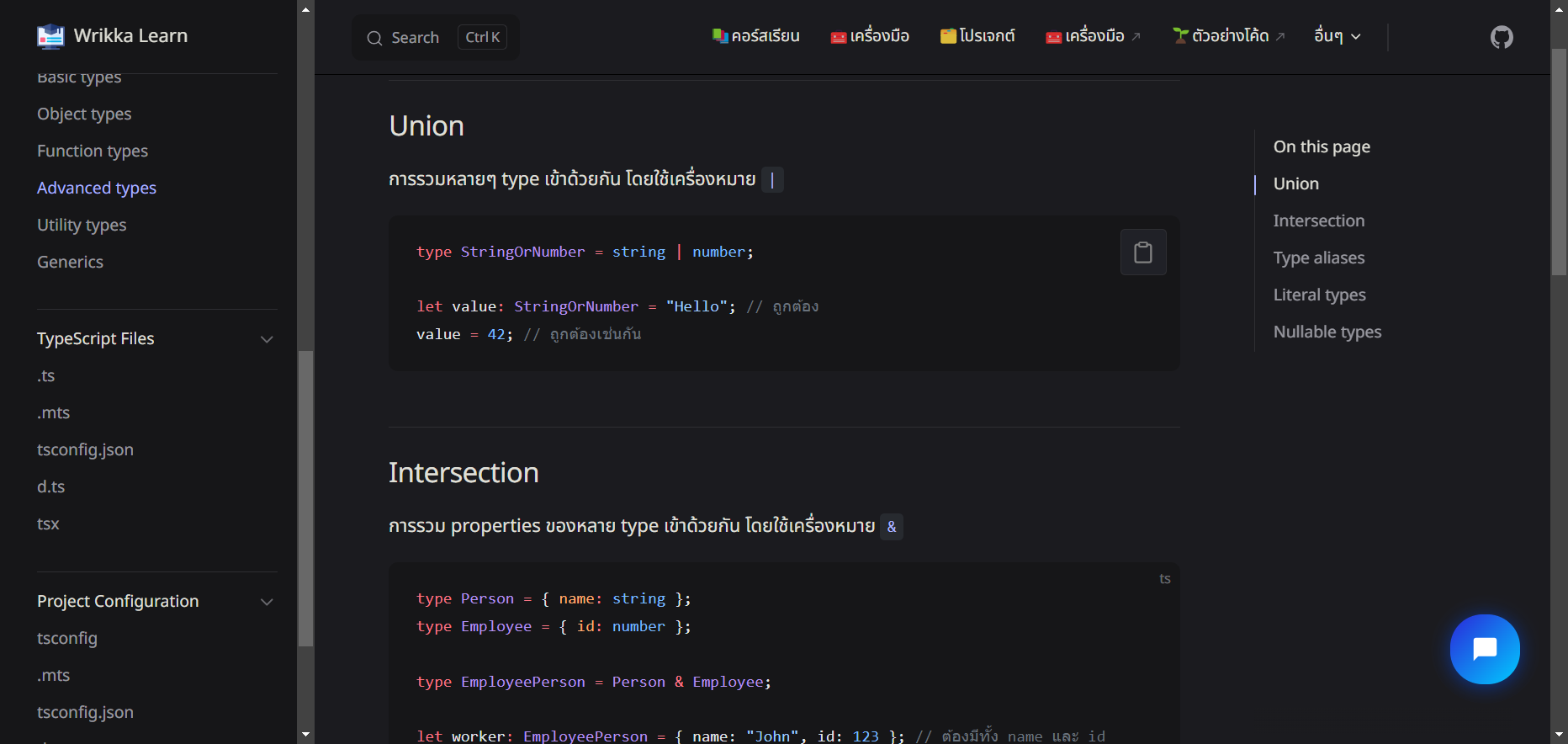This screenshot has height=744, width=1568.
Task: Open the อื่นๆ dropdown menu
Action: click(x=1337, y=36)
